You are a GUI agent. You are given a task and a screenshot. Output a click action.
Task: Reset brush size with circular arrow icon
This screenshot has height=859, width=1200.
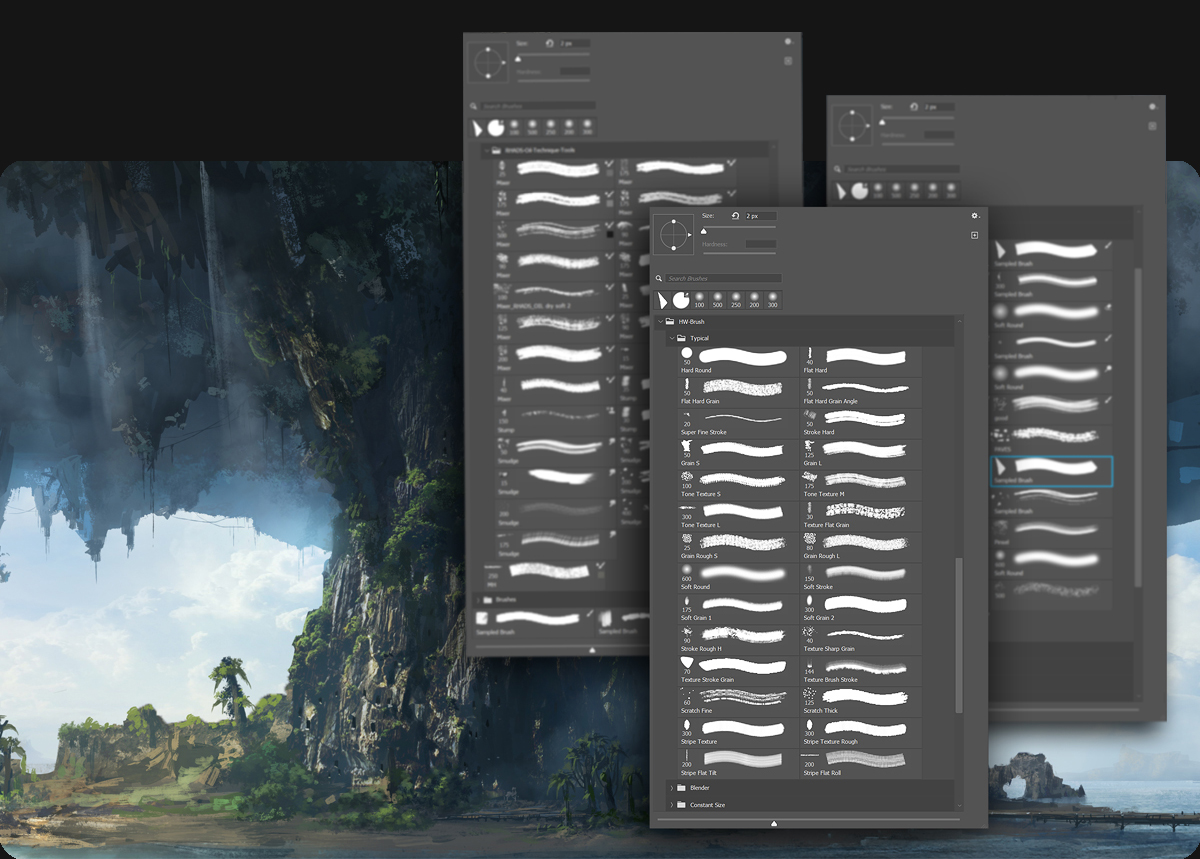point(736,215)
